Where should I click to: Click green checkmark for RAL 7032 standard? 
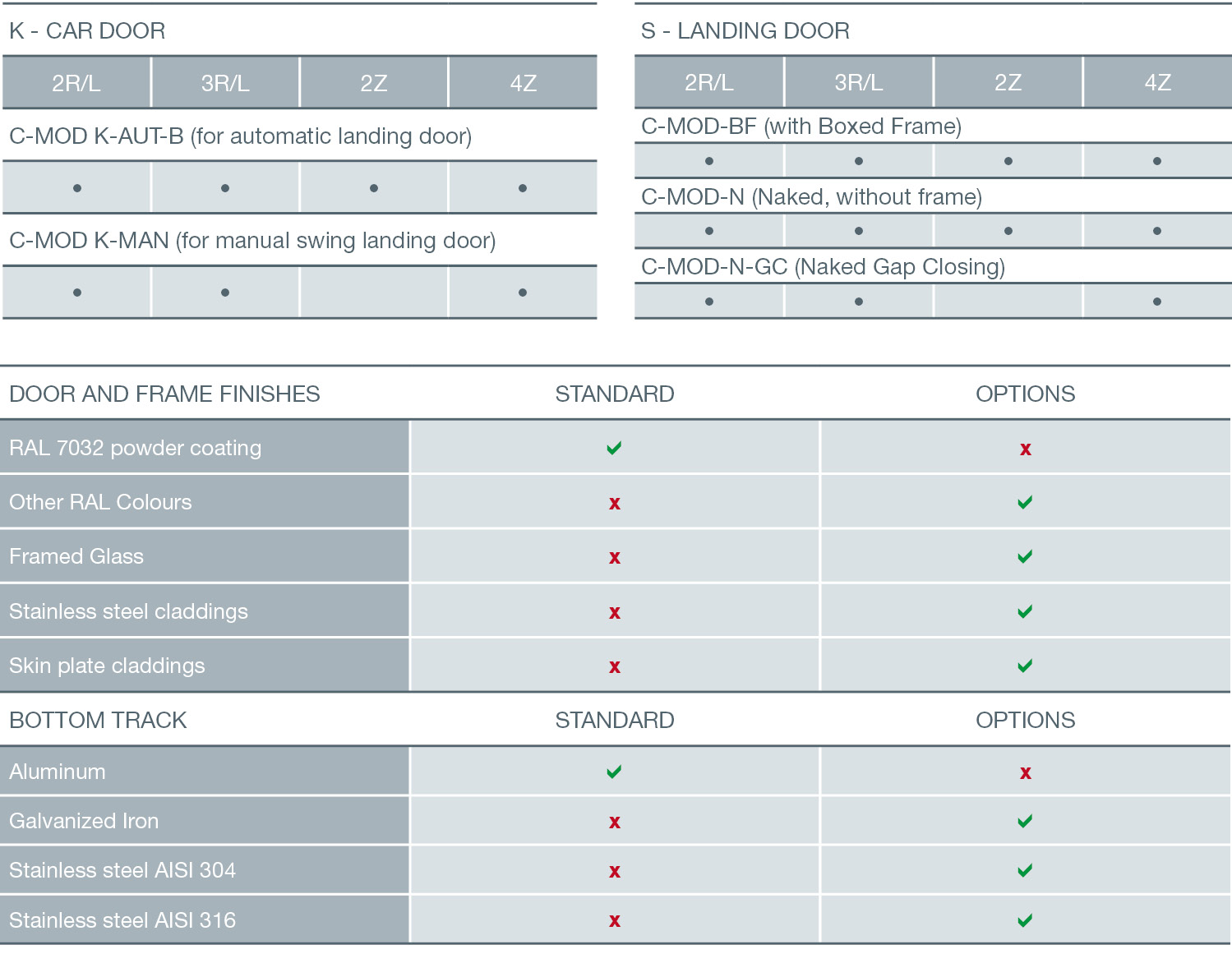614,448
